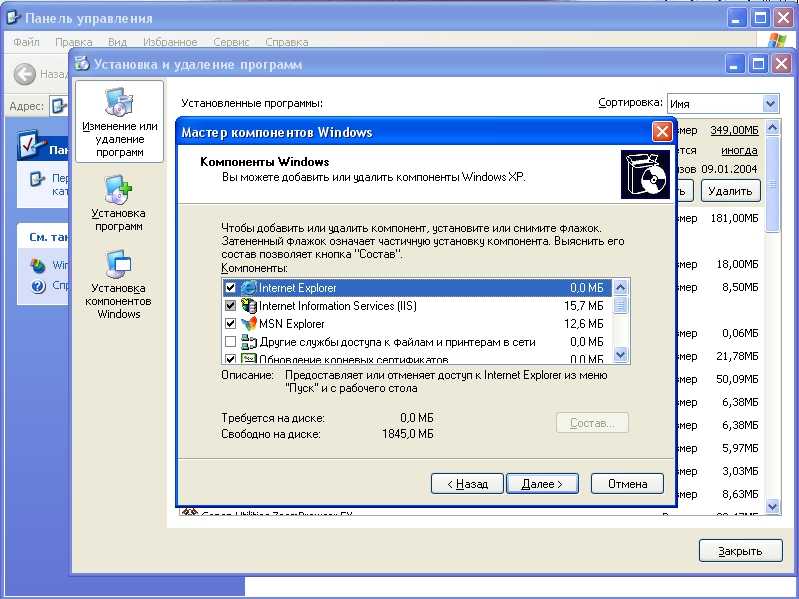The image size is (799, 599).
Task: Click the Панель управления title bar icon
Action: (x=13, y=18)
